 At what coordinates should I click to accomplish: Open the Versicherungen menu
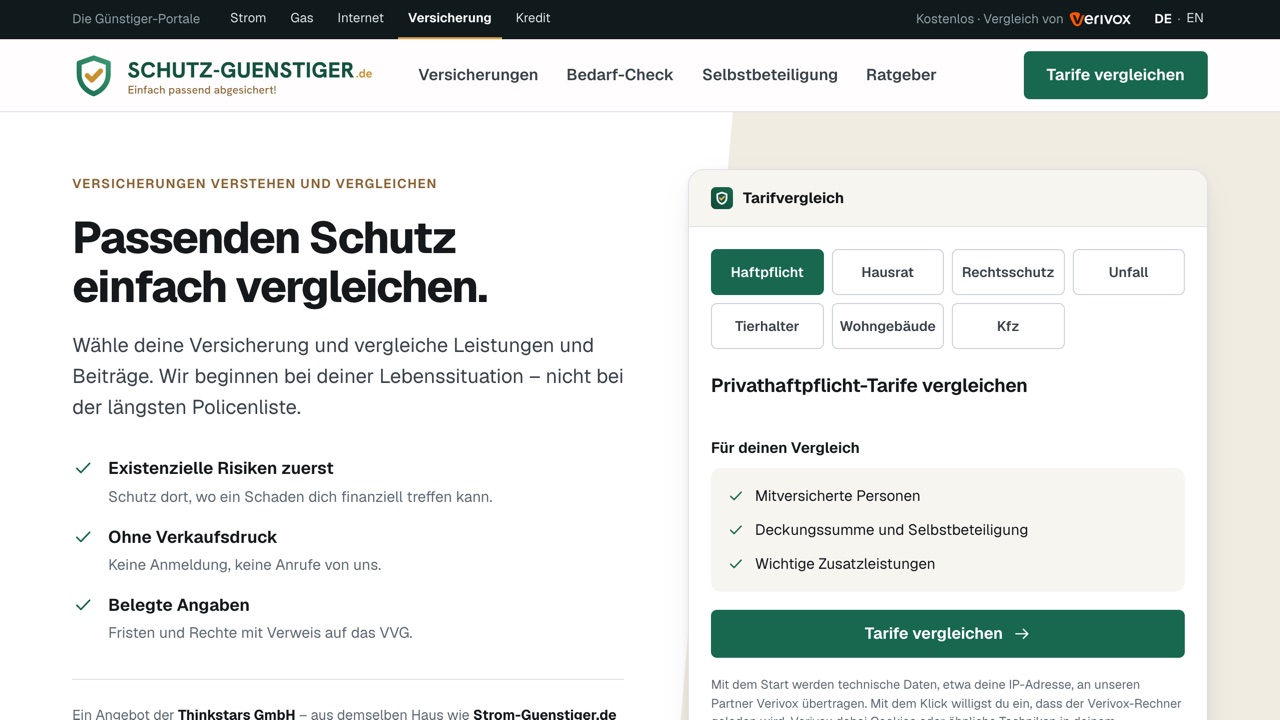click(x=478, y=75)
